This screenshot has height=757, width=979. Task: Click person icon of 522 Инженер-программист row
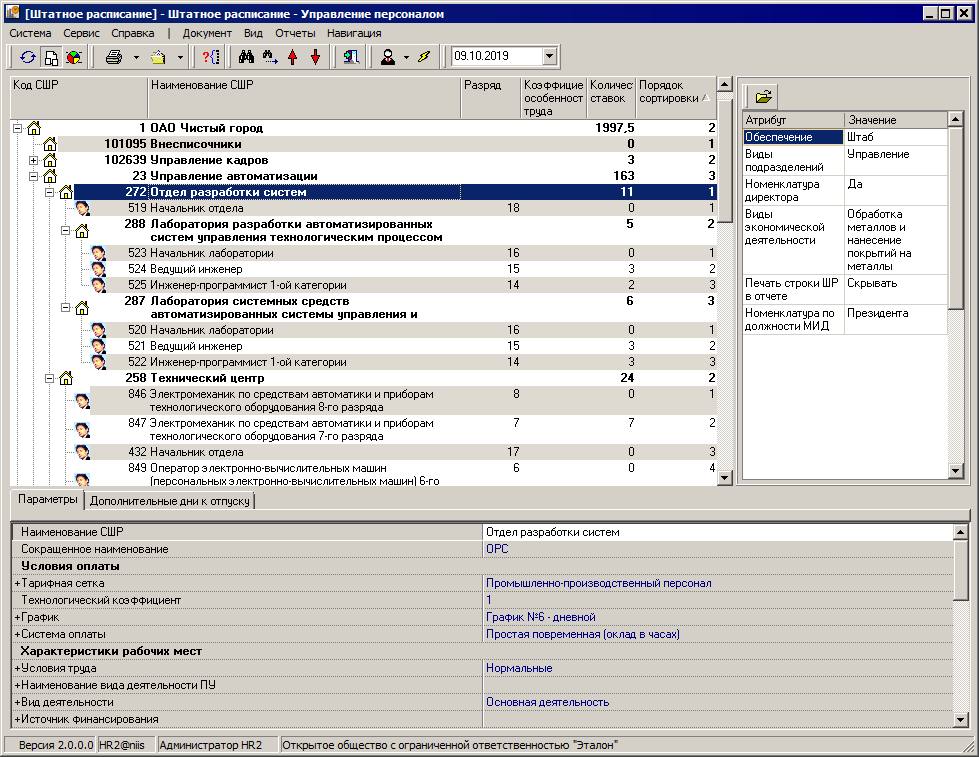tap(98, 362)
